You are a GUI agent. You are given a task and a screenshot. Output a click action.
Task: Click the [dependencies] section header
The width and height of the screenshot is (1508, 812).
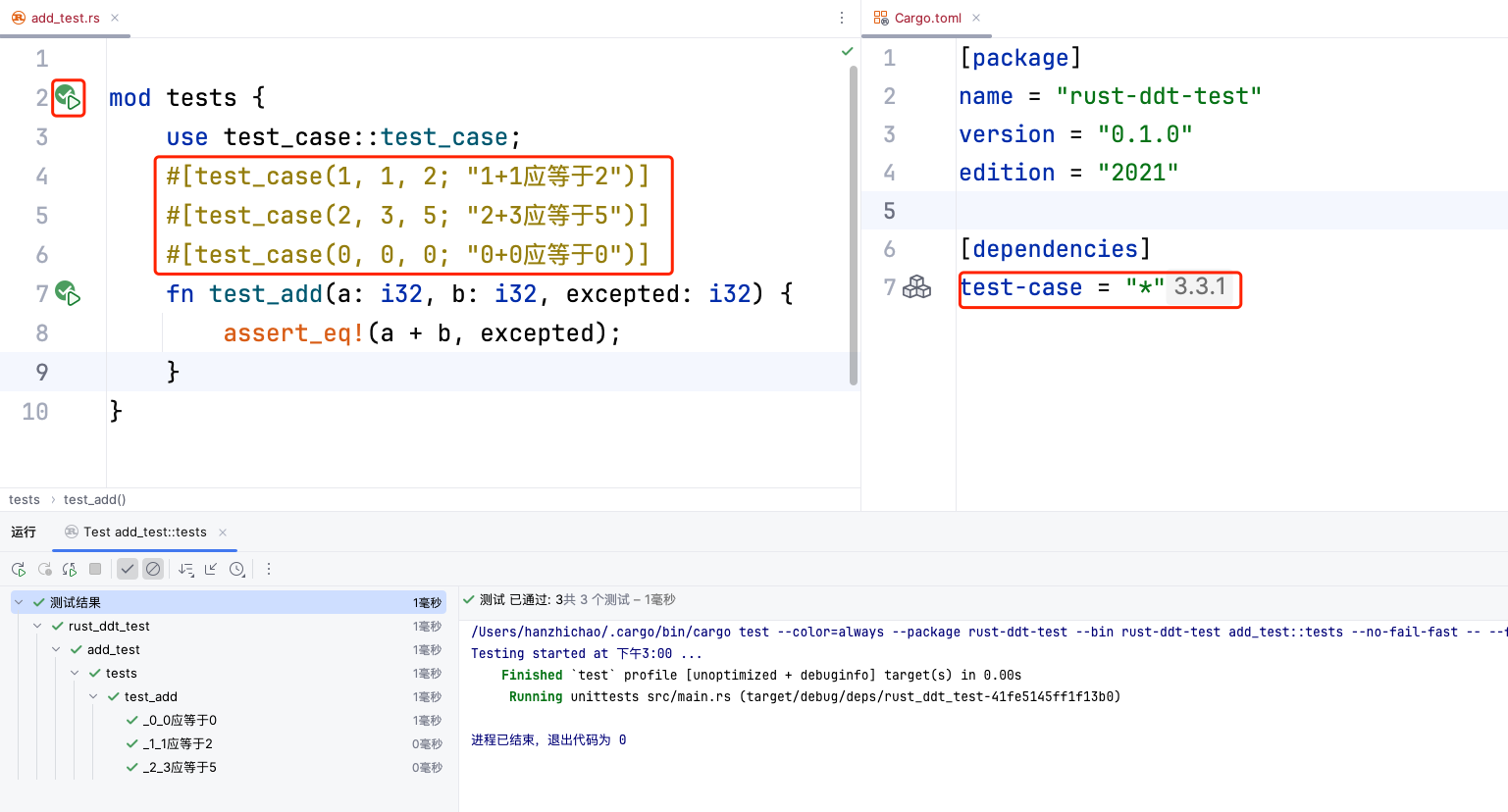tap(1055, 249)
